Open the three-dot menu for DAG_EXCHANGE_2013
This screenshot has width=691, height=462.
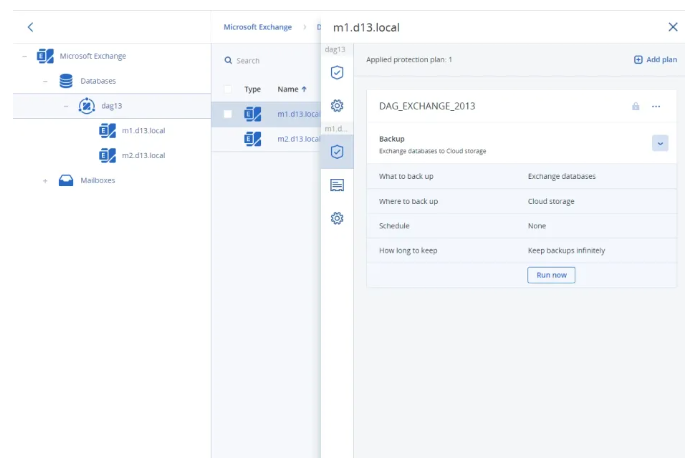pyautogui.click(x=656, y=106)
